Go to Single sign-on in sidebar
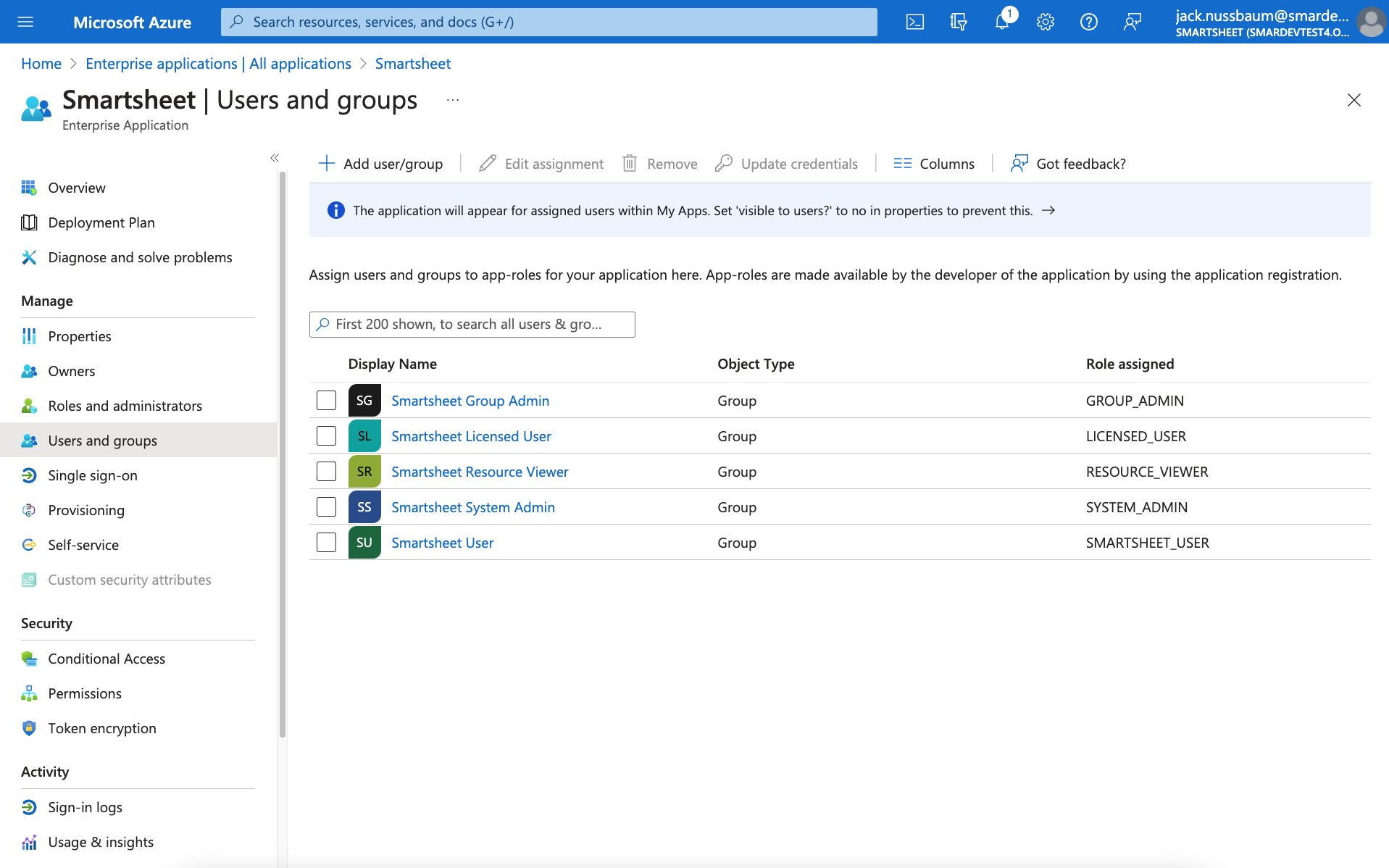 (x=92, y=475)
